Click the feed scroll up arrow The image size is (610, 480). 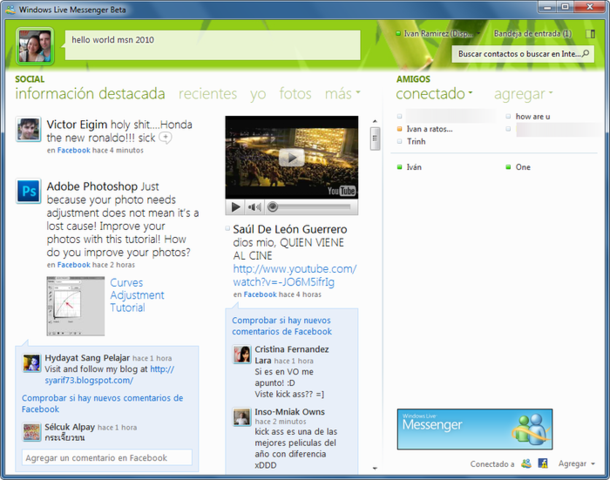coord(375,121)
